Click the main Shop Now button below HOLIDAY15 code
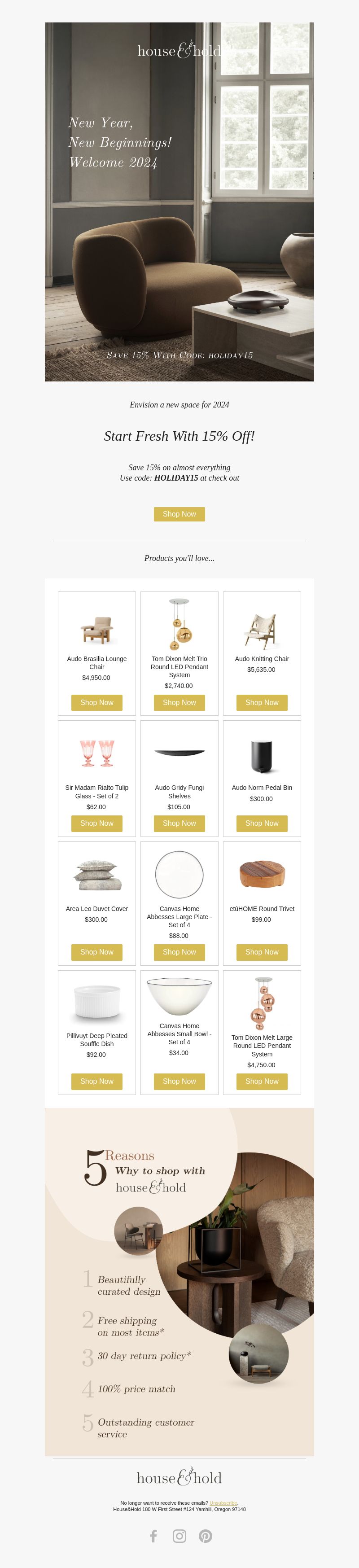 tap(179, 514)
